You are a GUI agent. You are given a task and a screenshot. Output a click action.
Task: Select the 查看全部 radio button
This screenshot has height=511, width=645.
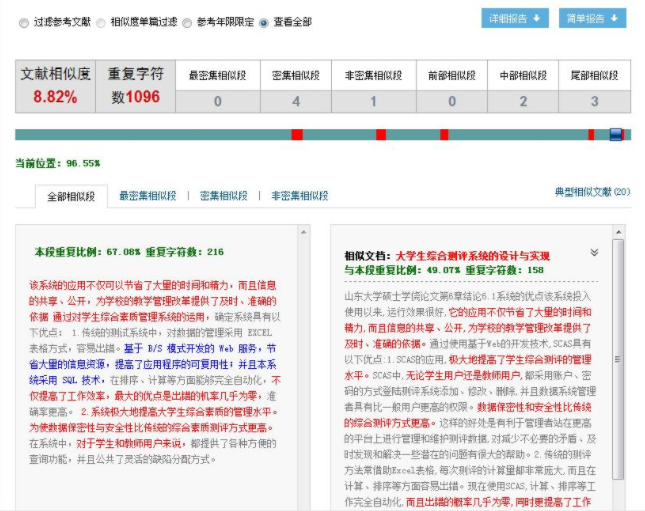coord(264,21)
